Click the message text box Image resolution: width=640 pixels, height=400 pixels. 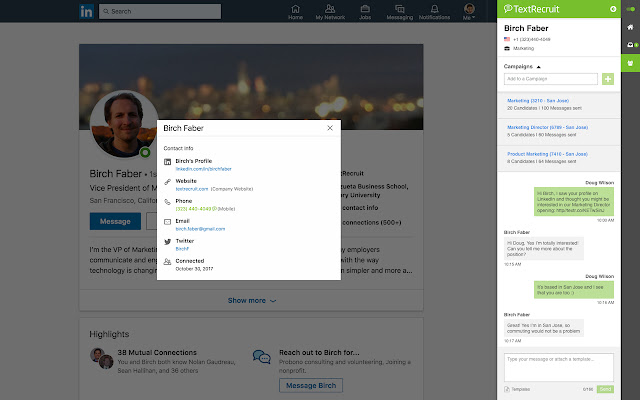coord(559,367)
